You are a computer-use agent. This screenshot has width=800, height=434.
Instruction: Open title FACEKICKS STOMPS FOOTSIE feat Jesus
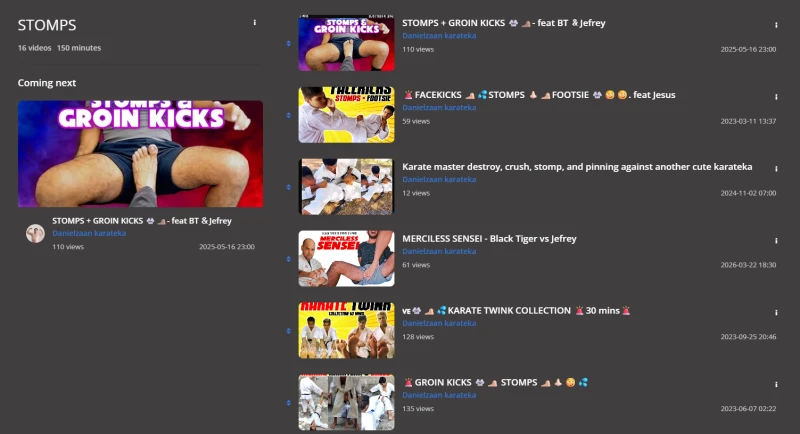[539, 95]
